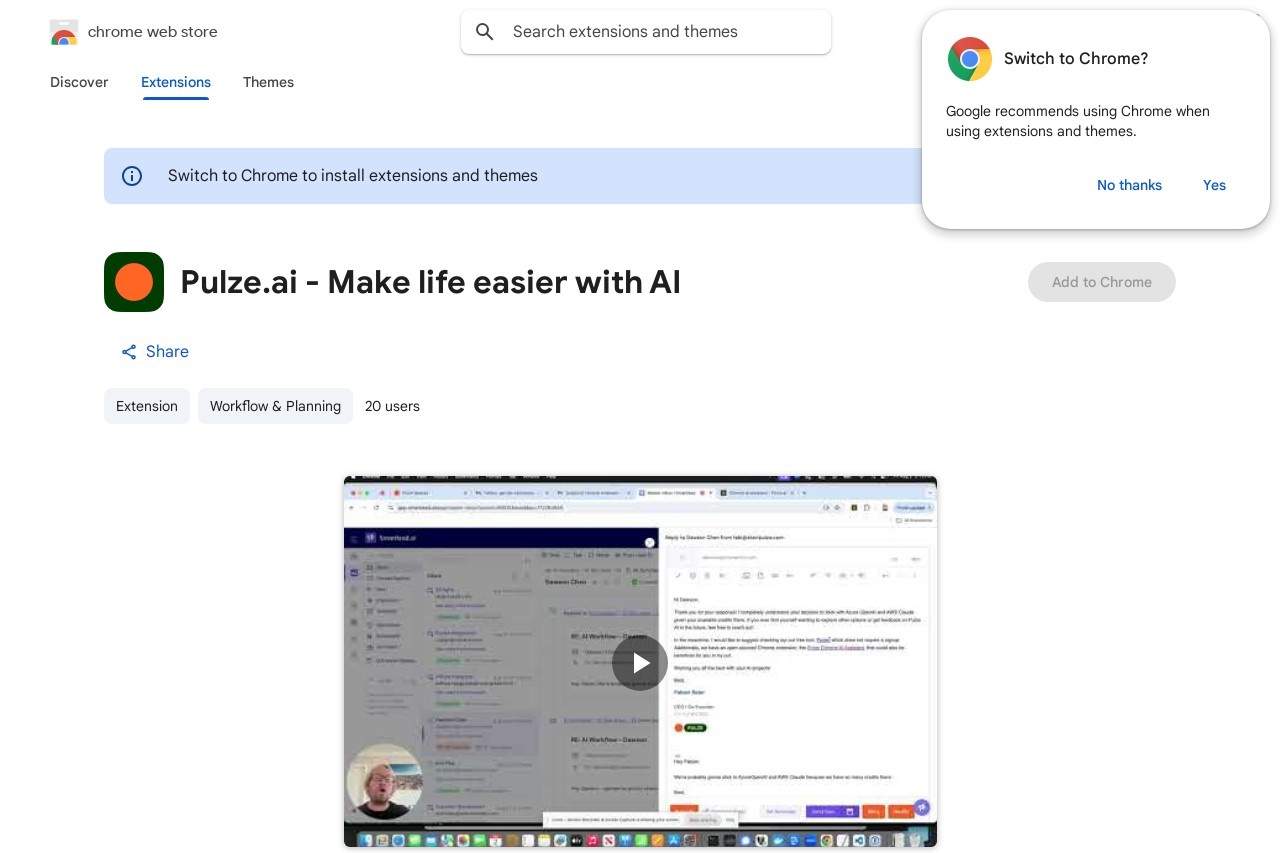Click the "20 users" text
The width and height of the screenshot is (1280, 853).
point(392,406)
